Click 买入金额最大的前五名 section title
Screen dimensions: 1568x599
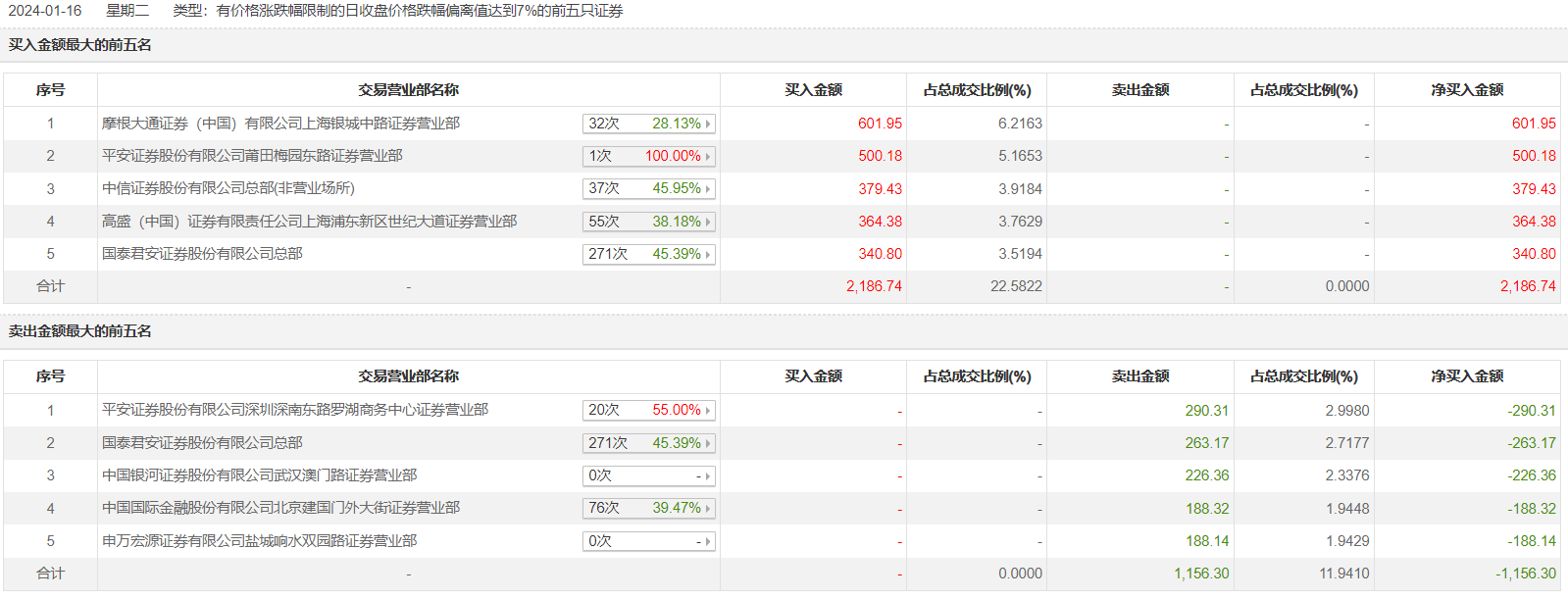(x=80, y=45)
